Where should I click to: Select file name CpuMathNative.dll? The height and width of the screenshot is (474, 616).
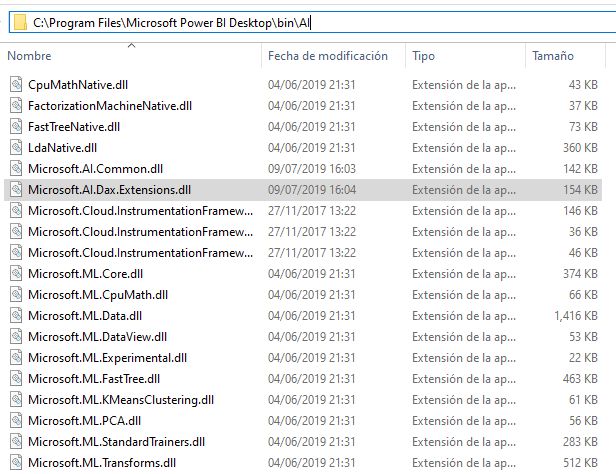pyautogui.click(x=78, y=85)
